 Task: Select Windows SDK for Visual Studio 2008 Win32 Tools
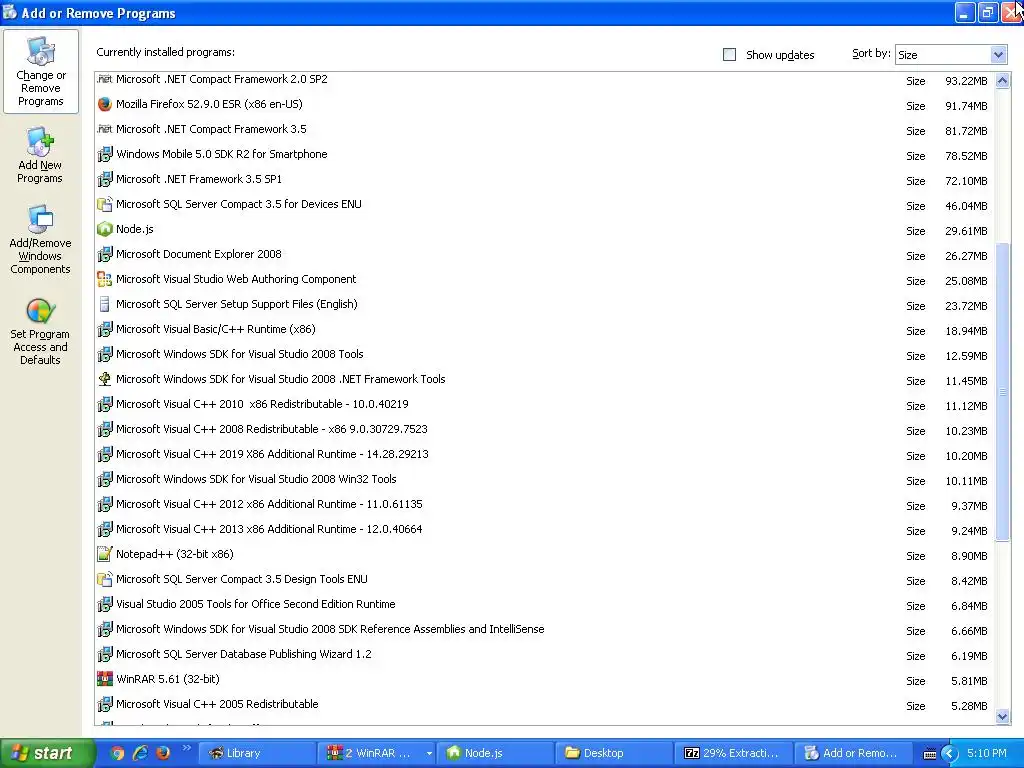pos(545,479)
